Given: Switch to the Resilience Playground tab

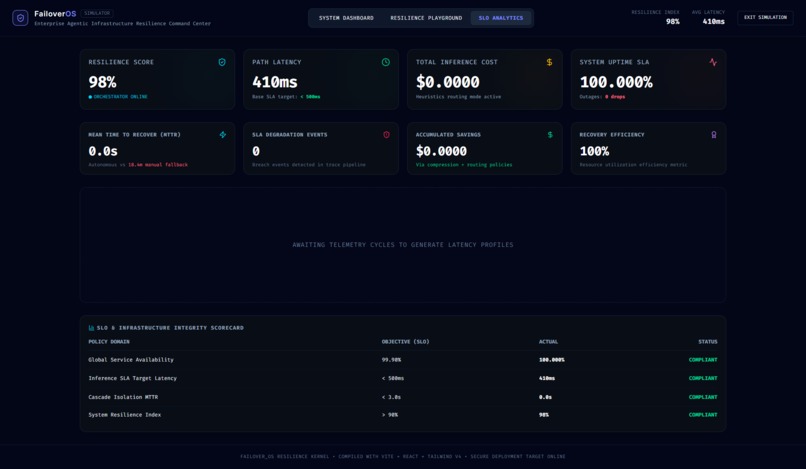Looking at the screenshot, I should click(x=426, y=18).
